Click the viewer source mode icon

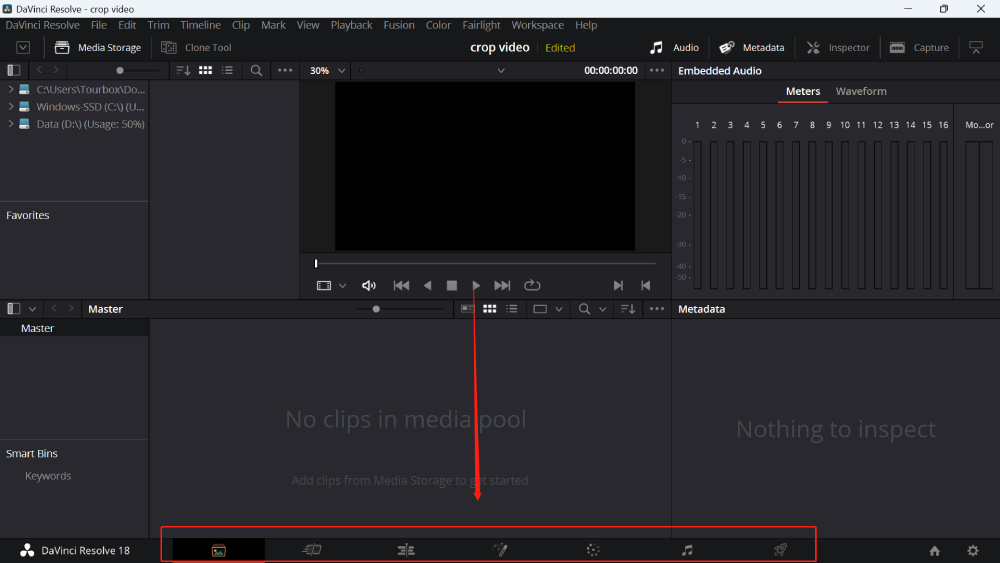click(324, 286)
